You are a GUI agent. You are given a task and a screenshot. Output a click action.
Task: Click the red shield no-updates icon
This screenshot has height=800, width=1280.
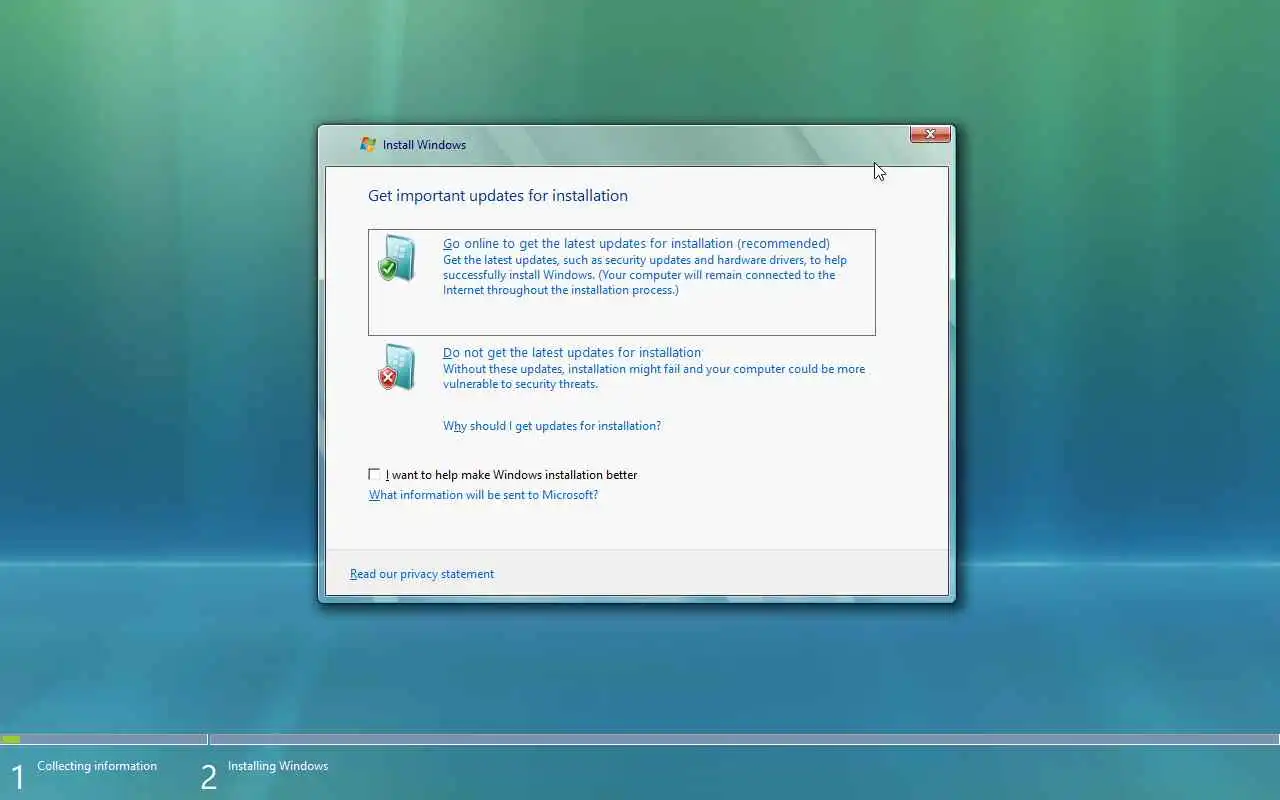click(397, 368)
